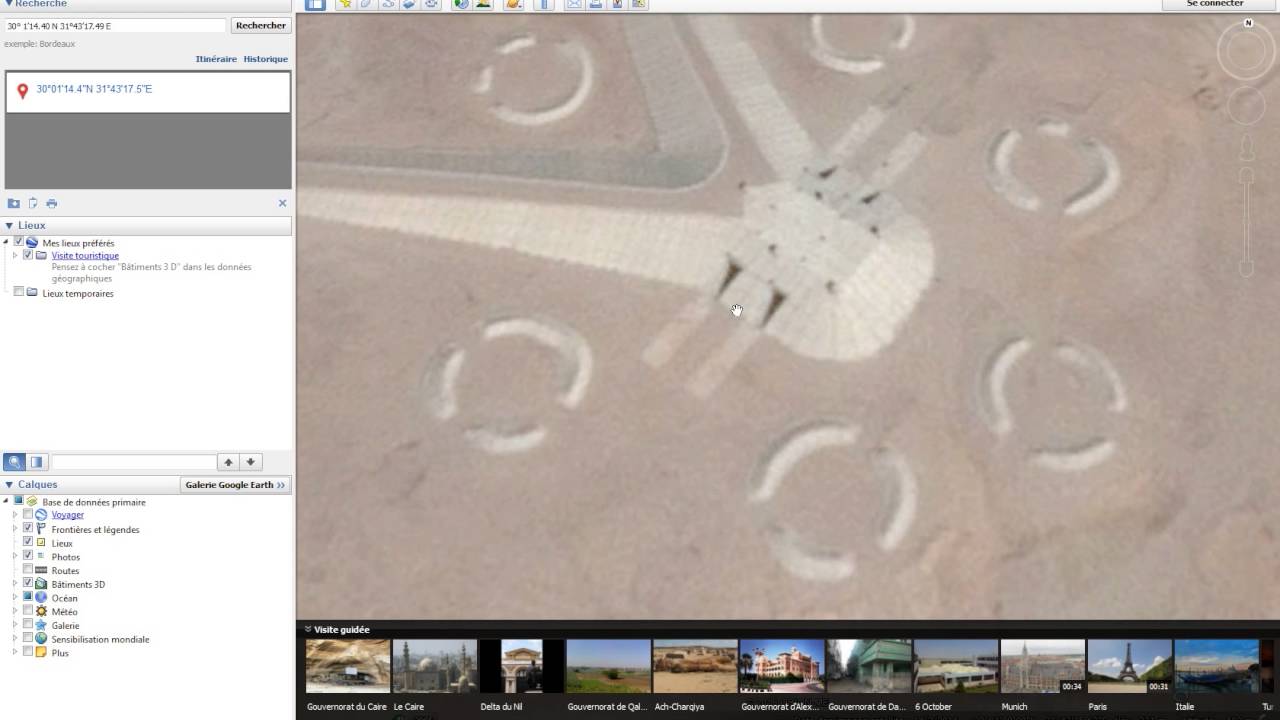This screenshot has width=1280, height=720.
Task: Copy search results with the clipboard icon
Action: (33, 203)
